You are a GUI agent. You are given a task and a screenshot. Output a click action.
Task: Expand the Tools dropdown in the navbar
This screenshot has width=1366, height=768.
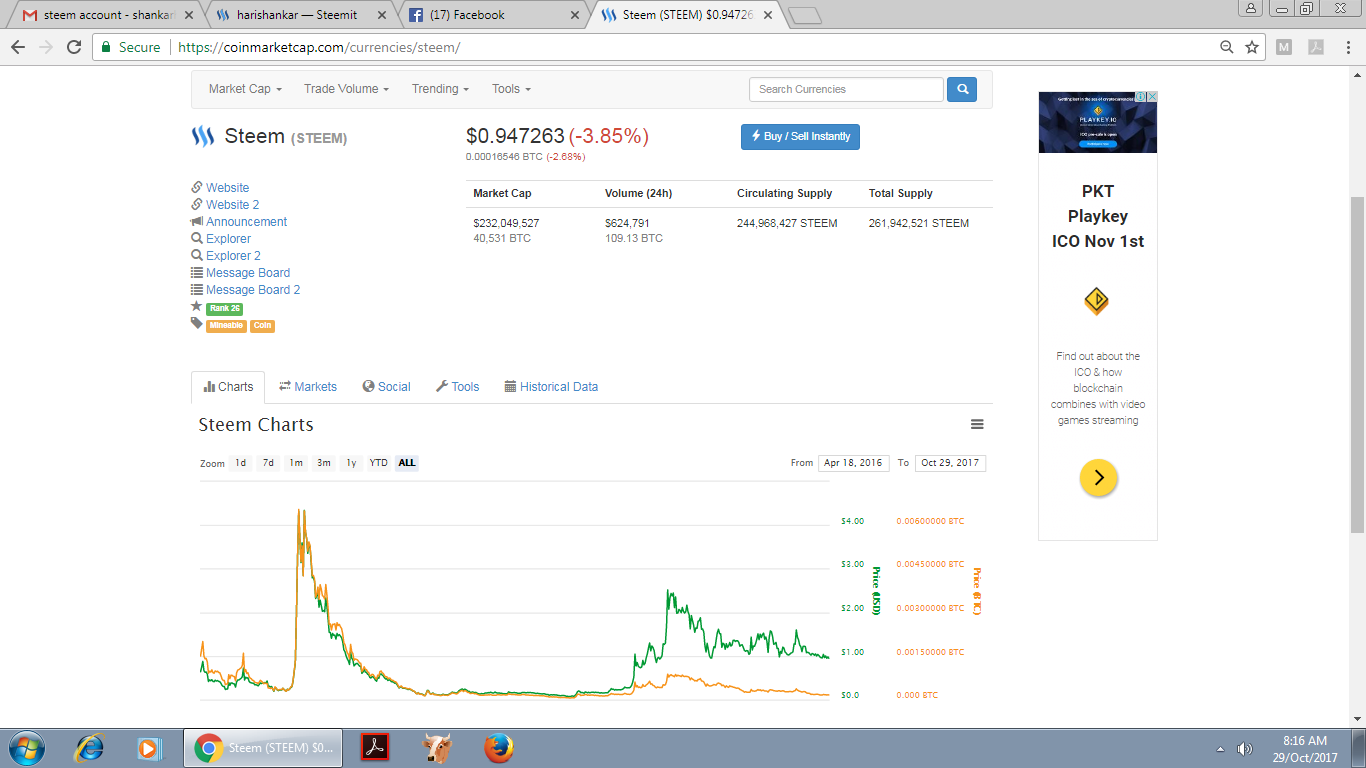pos(511,89)
